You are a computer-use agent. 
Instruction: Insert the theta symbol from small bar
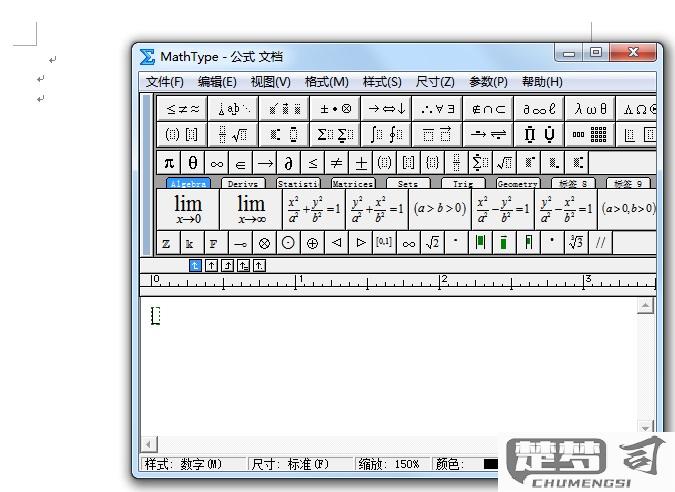[x=193, y=163]
